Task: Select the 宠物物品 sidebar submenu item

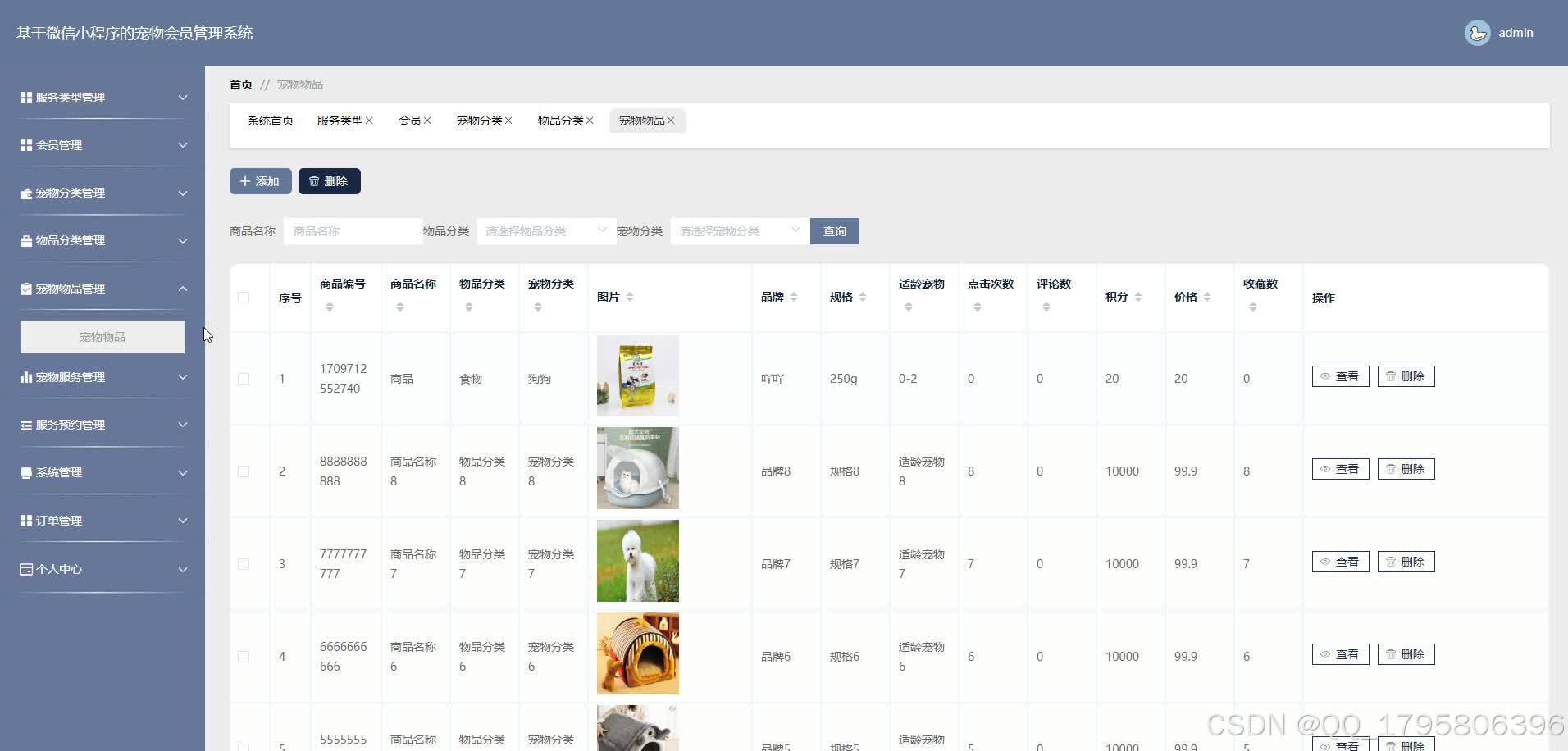Action: (103, 337)
